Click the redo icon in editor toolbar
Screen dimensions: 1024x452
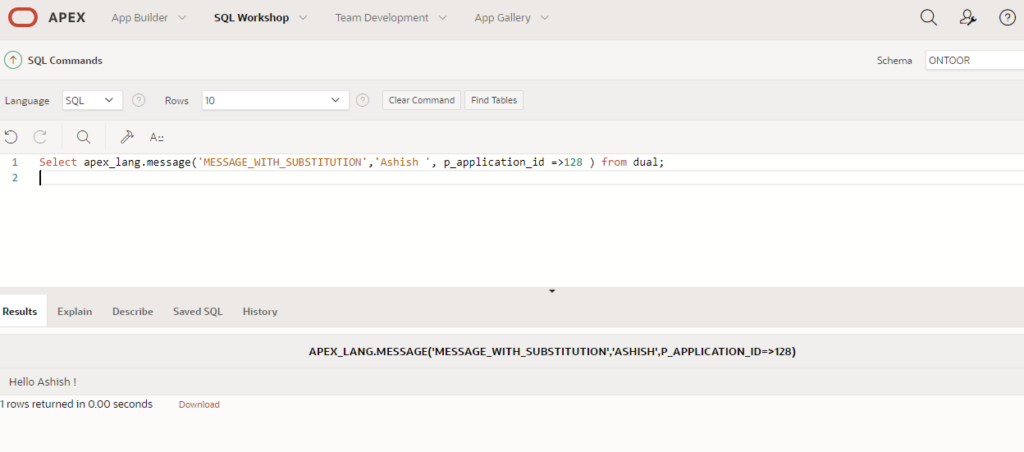click(x=40, y=137)
